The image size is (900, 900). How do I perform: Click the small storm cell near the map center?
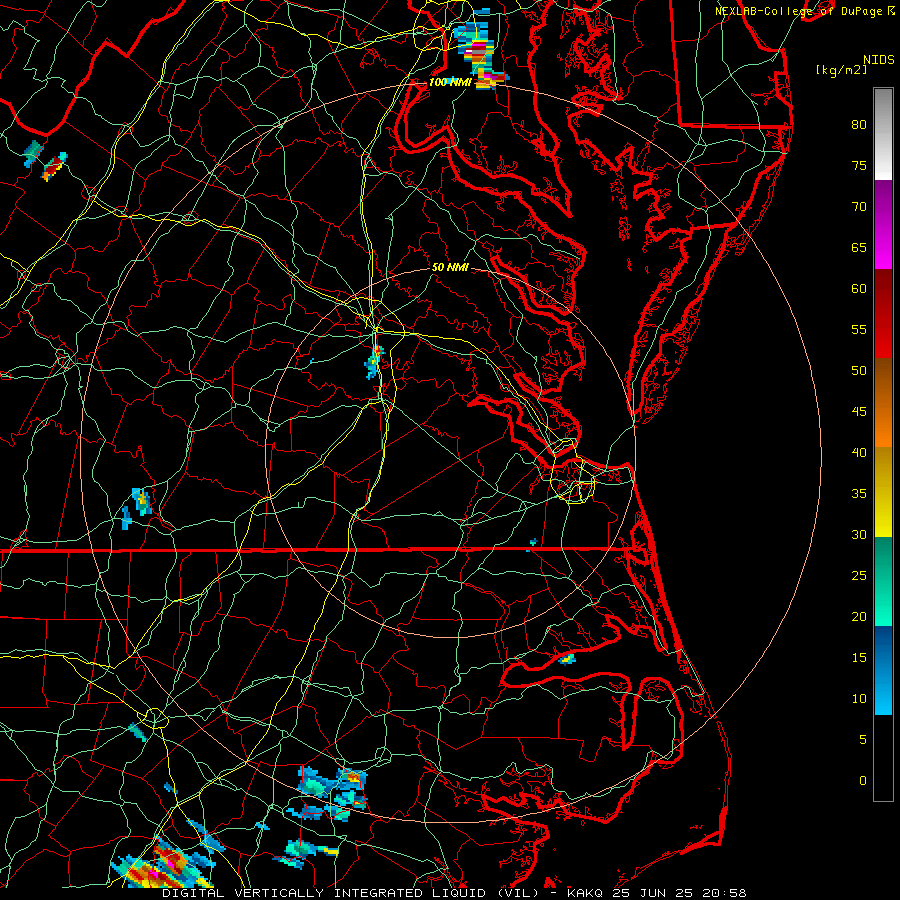pos(375,362)
